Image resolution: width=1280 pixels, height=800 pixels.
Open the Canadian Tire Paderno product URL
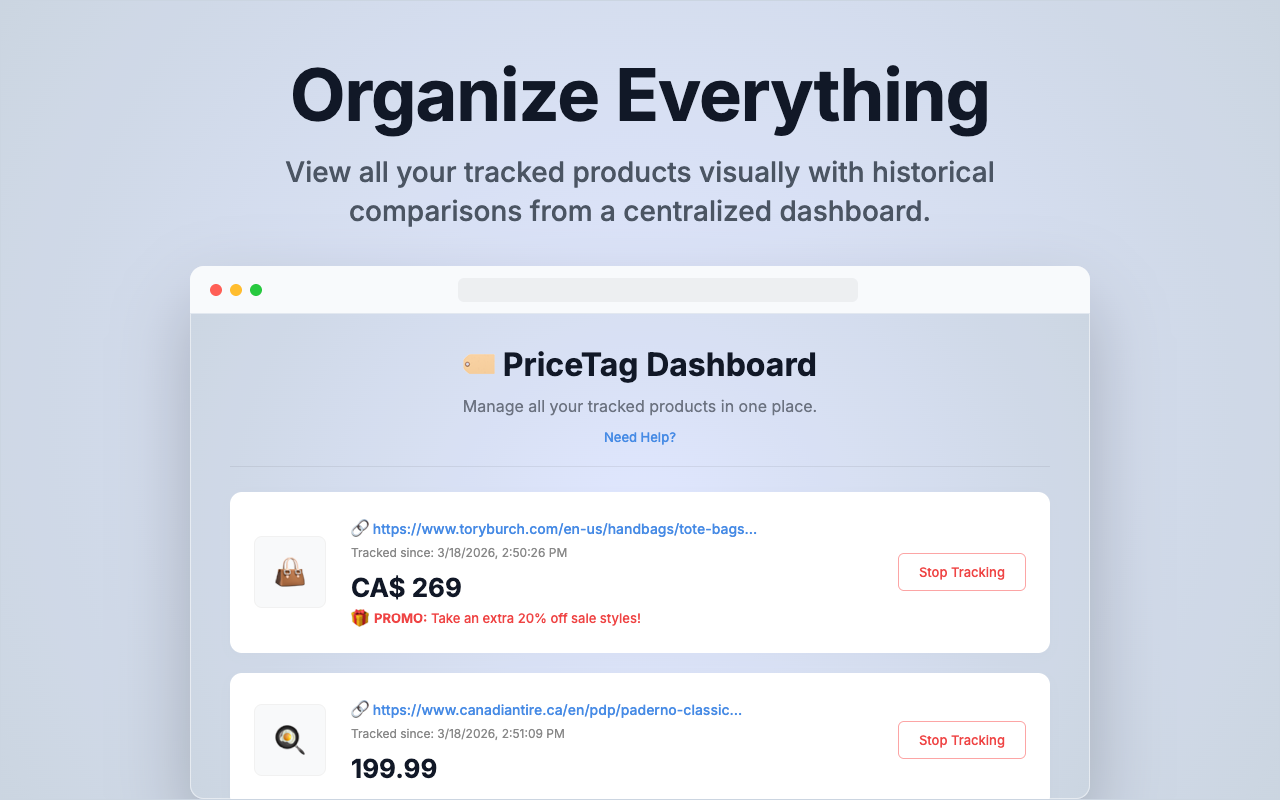[556, 709]
